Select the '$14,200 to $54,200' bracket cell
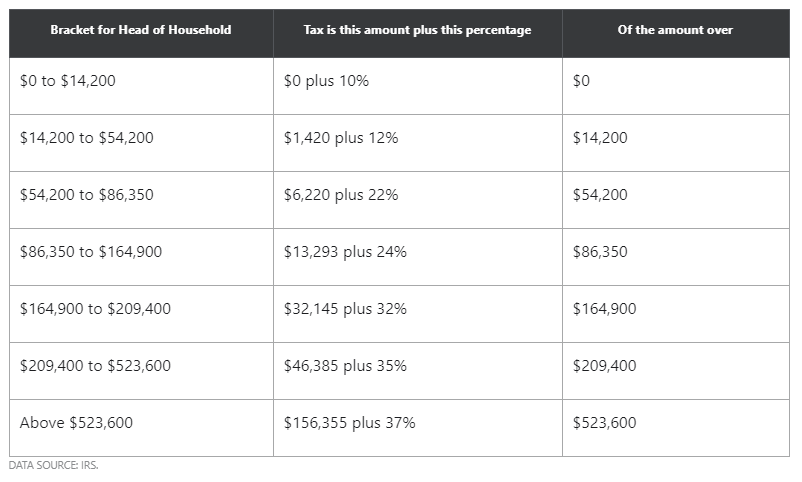Viewport: 802px width, 482px height. [x=141, y=143]
